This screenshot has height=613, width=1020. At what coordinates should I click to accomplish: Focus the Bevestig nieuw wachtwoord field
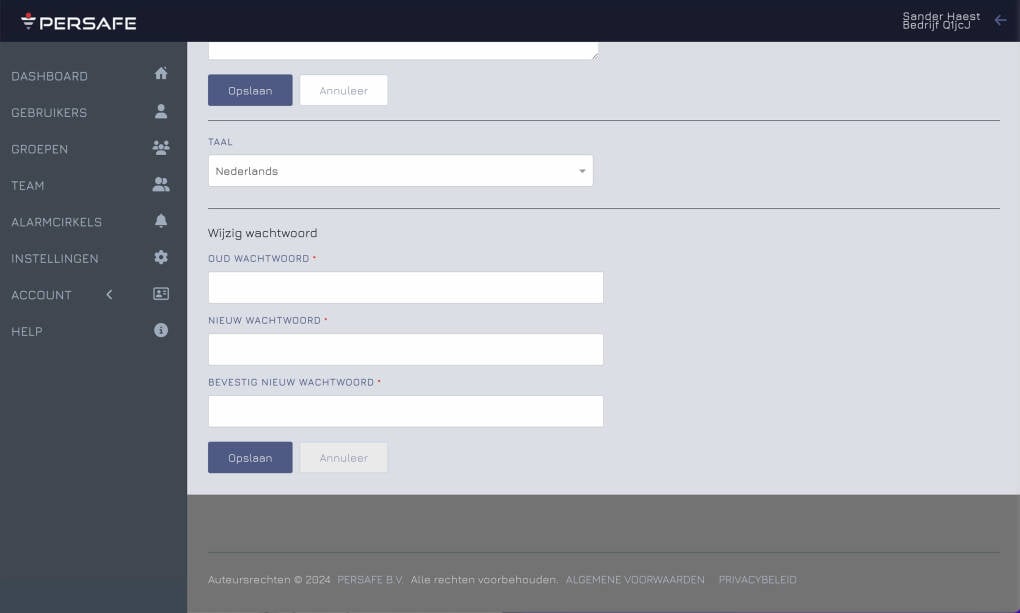(x=405, y=411)
